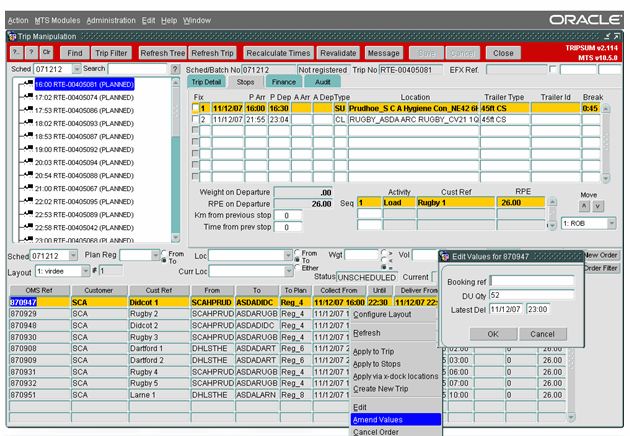This screenshot has height=436, width=630.
Task: Click the truck icon for trip 22:02 RTE-00405095
Action: click(28, 201)
